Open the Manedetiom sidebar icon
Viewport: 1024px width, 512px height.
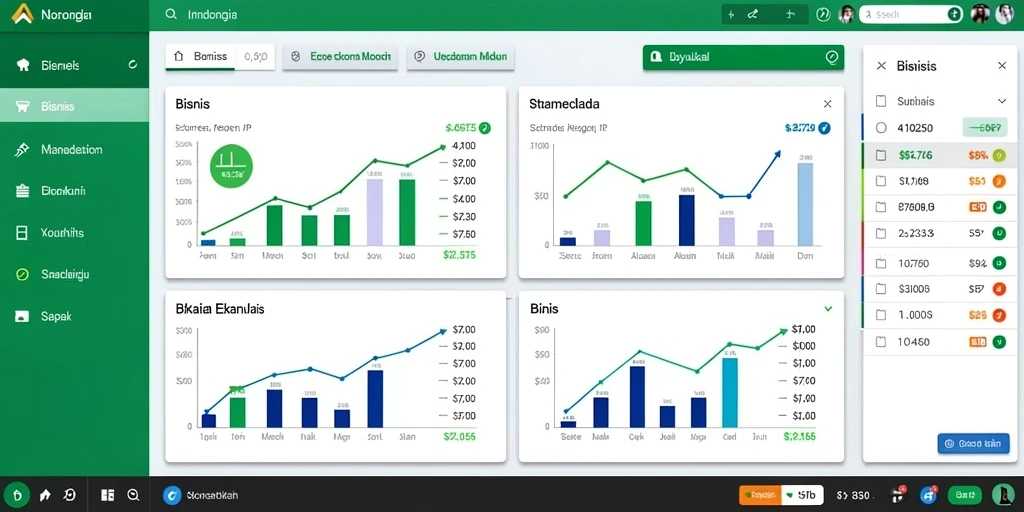tap(22, 150)
